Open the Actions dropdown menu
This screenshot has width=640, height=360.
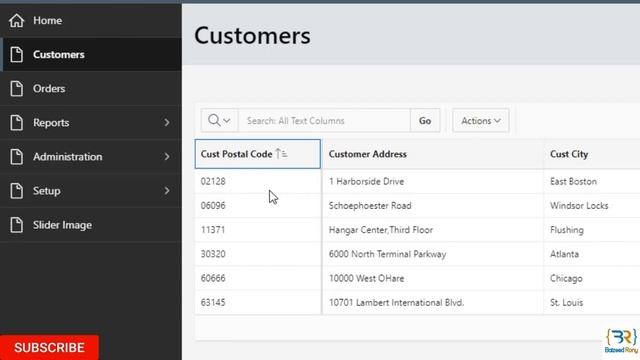(x=480, y=120)
